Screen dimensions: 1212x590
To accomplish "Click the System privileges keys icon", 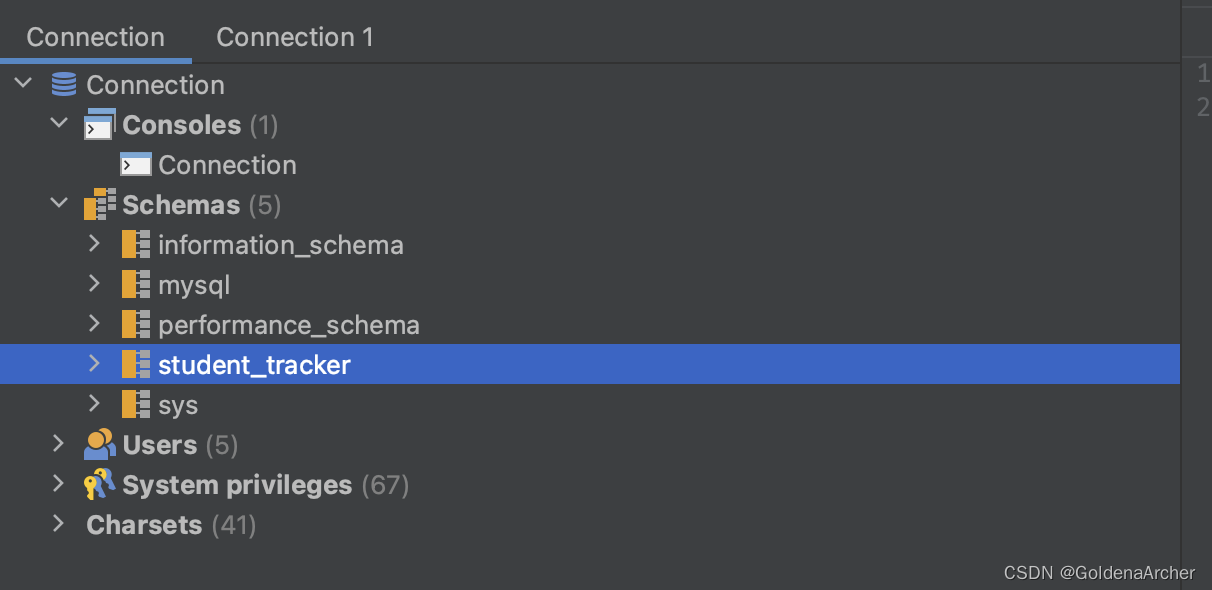I will [100, 484].
